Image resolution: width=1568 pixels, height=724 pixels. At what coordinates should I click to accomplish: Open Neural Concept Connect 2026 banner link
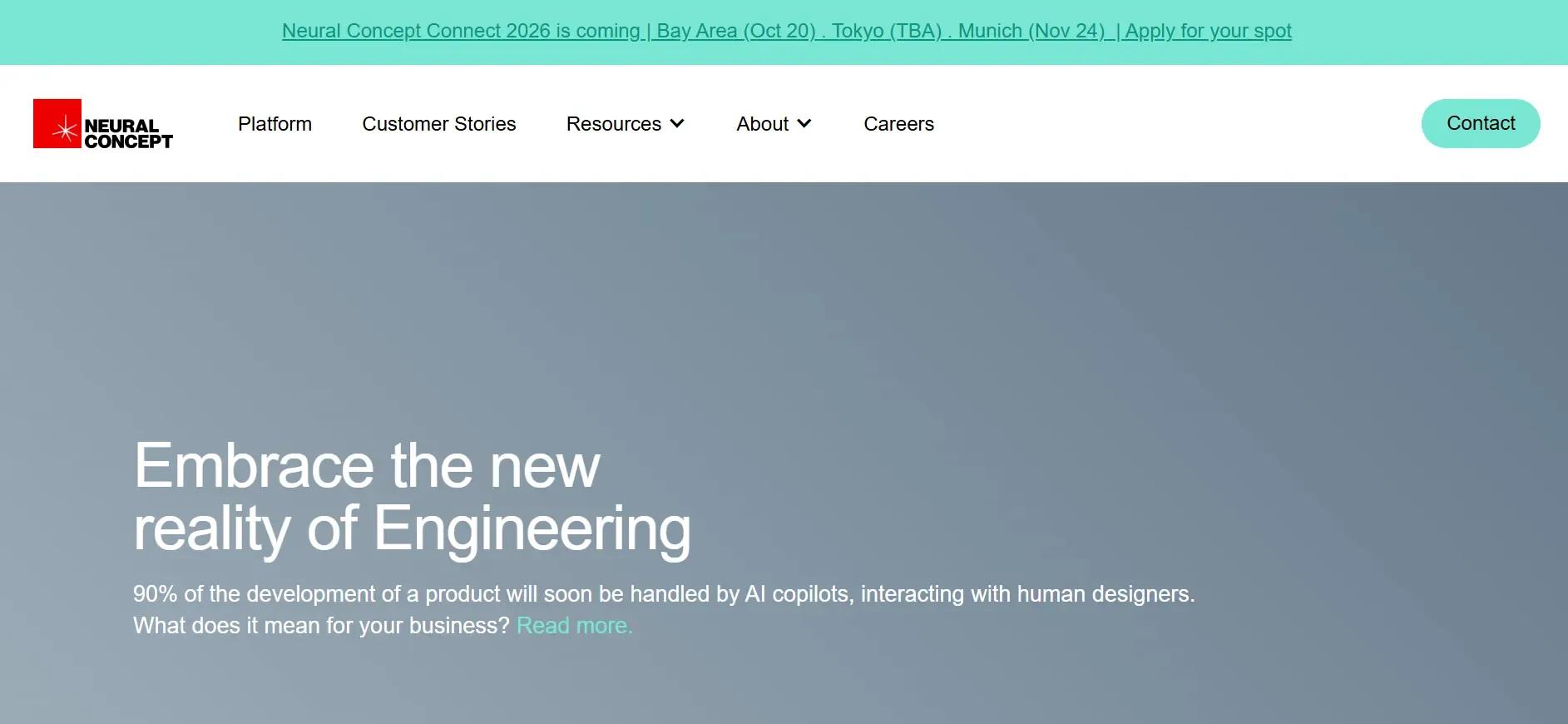[x=787, y=31]
